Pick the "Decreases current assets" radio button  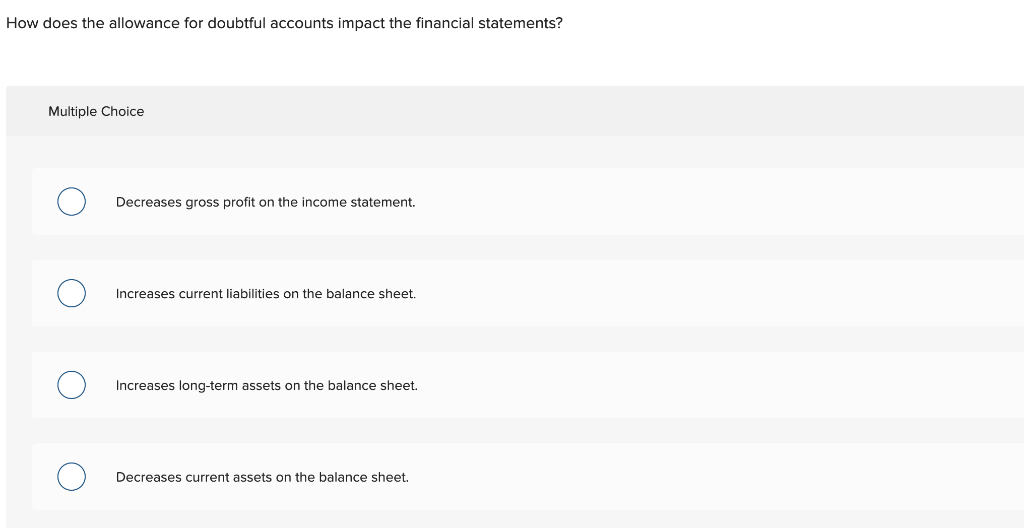tap(71, 476)
